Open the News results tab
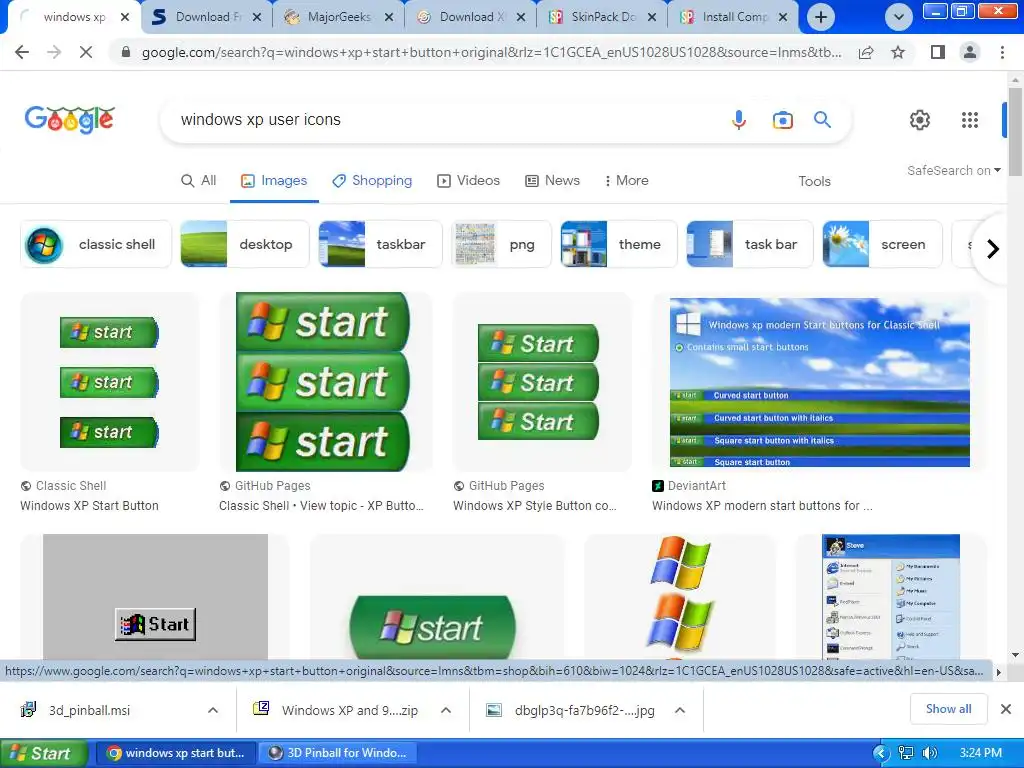The height and width of the screenshot is (768, 1024). point(552,181)
